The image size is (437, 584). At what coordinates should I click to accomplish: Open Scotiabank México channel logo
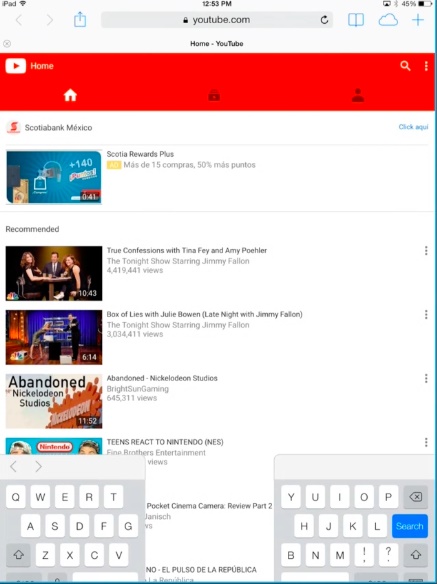click(13, 127)
